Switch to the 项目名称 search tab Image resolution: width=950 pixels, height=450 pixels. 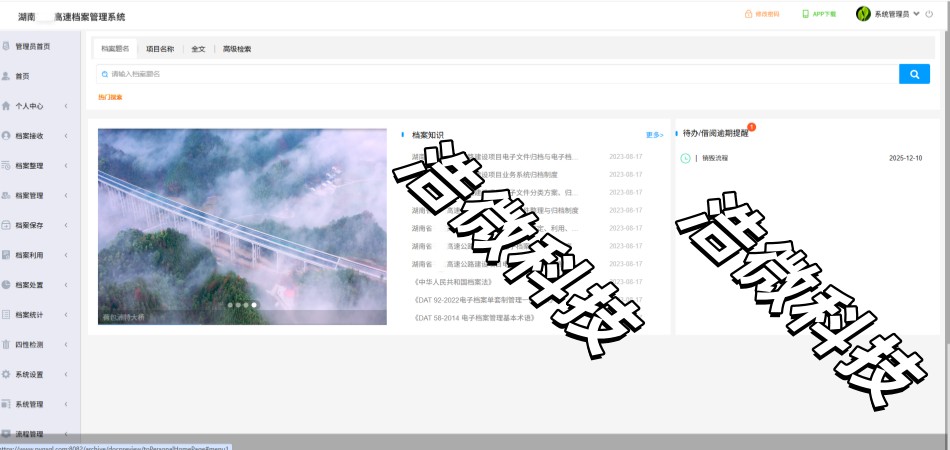(160, 49)
